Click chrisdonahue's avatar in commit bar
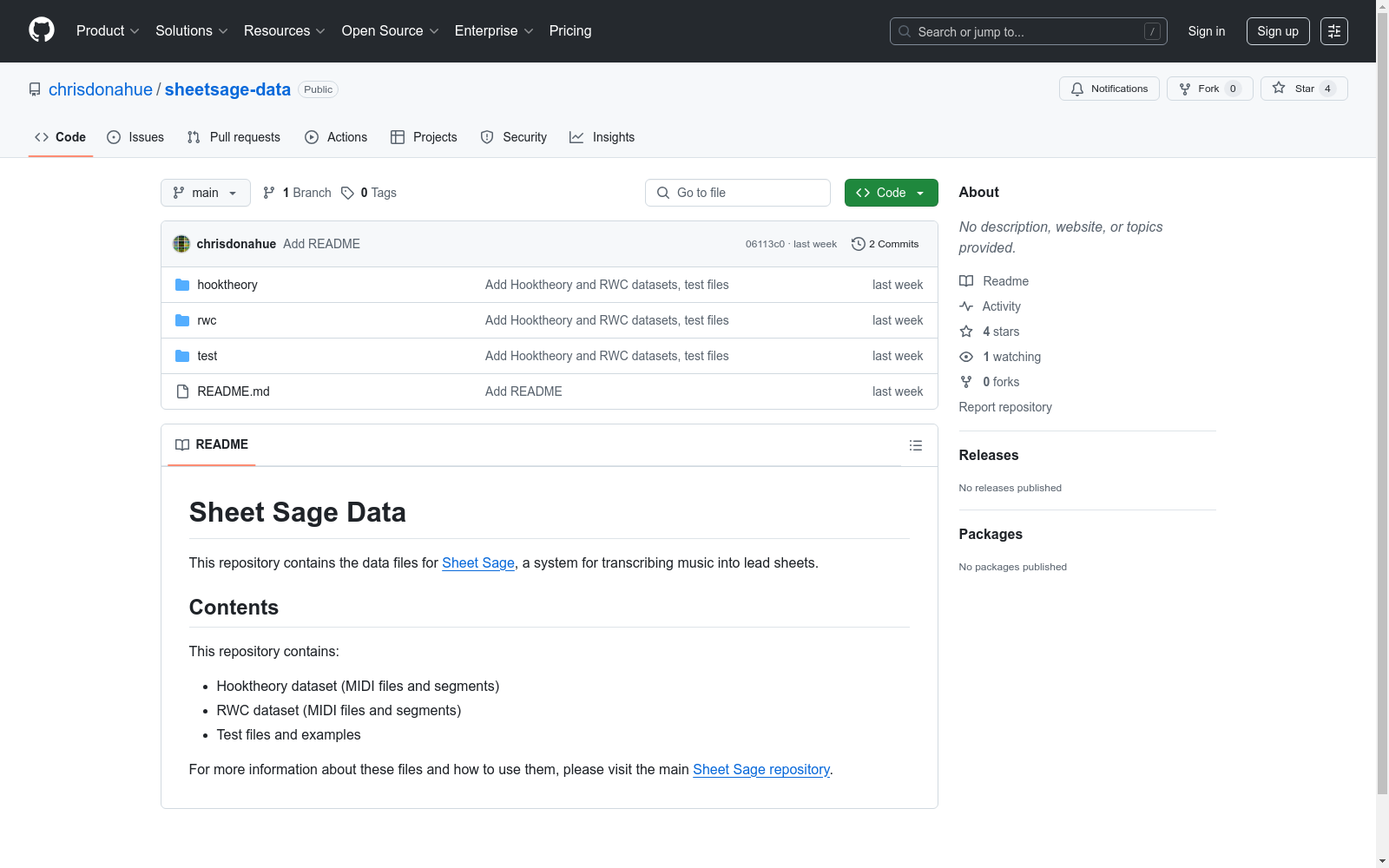The image size is (1389, 868). click(x=181, y=244)
